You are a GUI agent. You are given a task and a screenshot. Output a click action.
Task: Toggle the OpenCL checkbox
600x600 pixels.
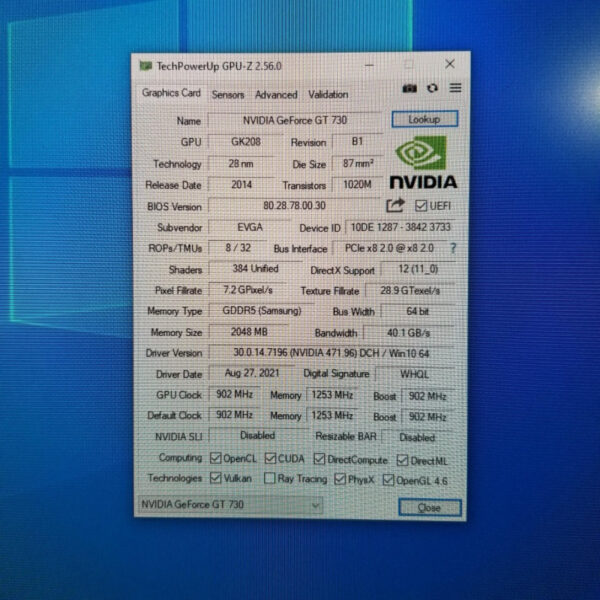[215, 458]
